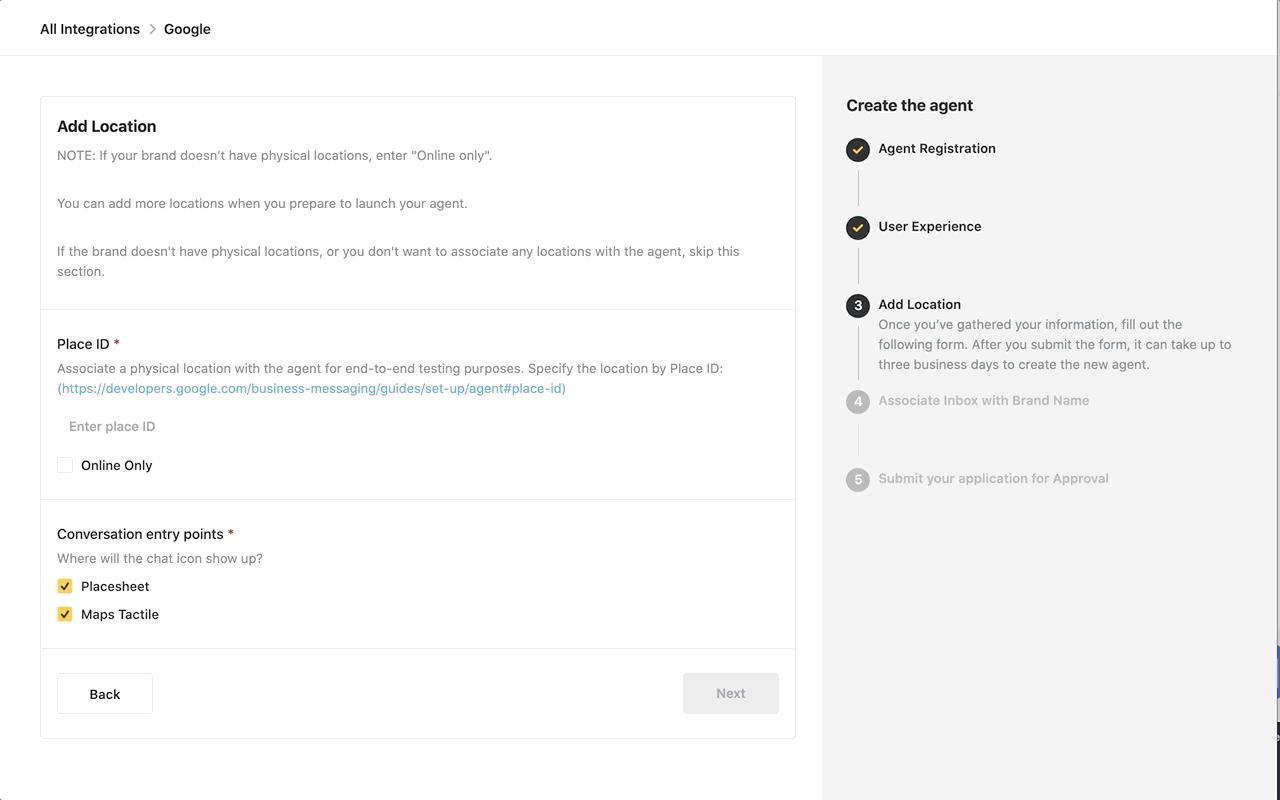Proceed with the Next button
Viewport: 1280px width, 800px height.
tap(731, 693)
